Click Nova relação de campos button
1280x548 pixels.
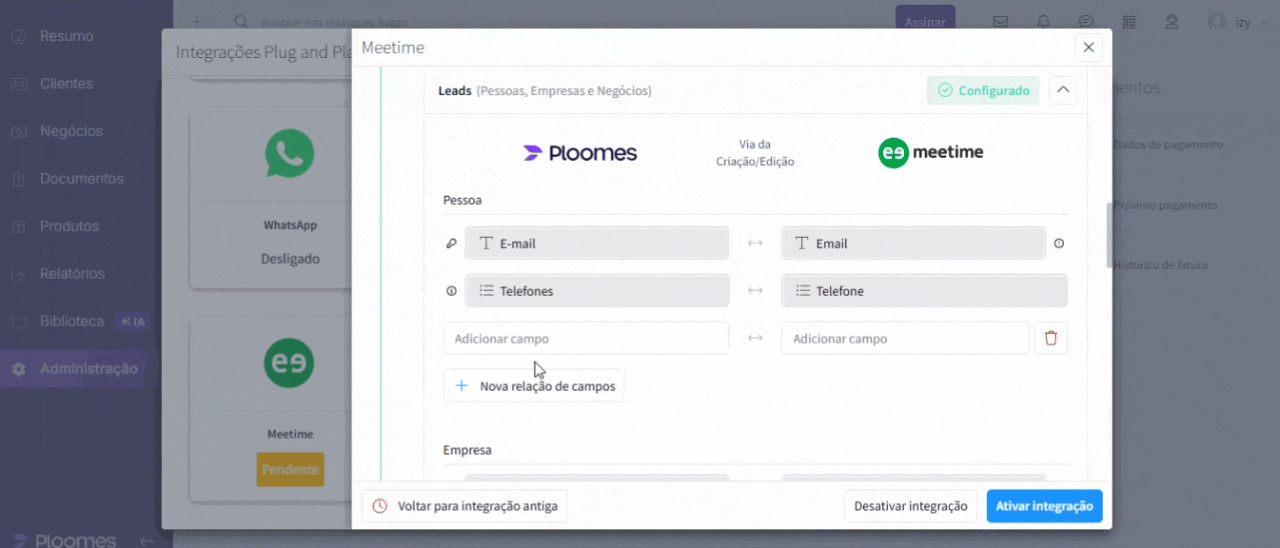point(534,386)
